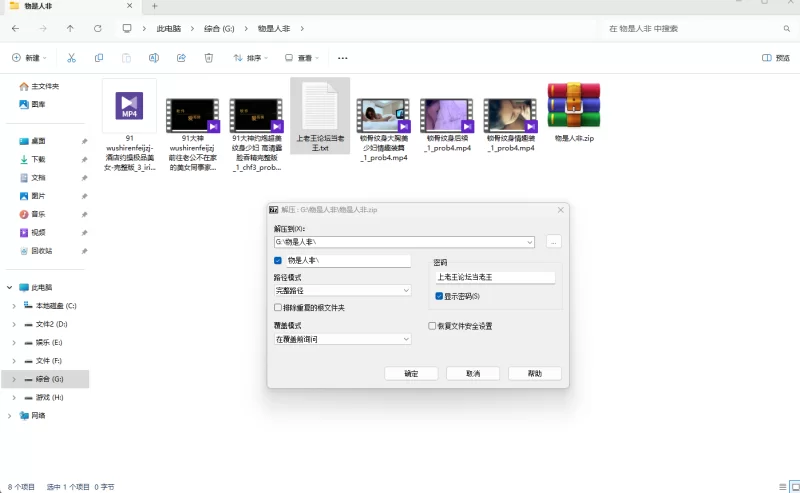Click the 确定 button to extract

(x=412, y=373)
